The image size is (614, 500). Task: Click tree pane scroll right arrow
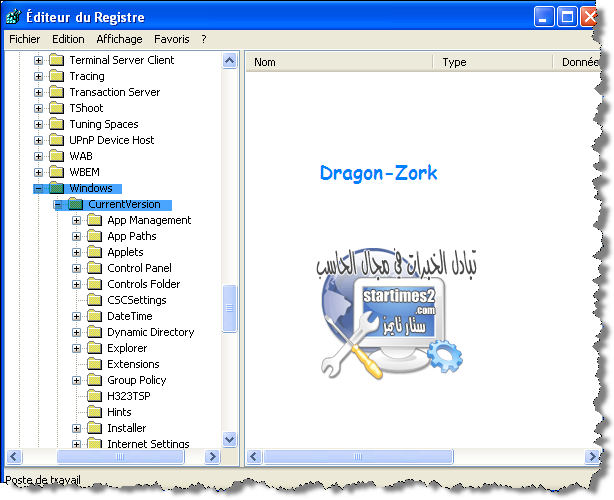(x=212, y=456)
